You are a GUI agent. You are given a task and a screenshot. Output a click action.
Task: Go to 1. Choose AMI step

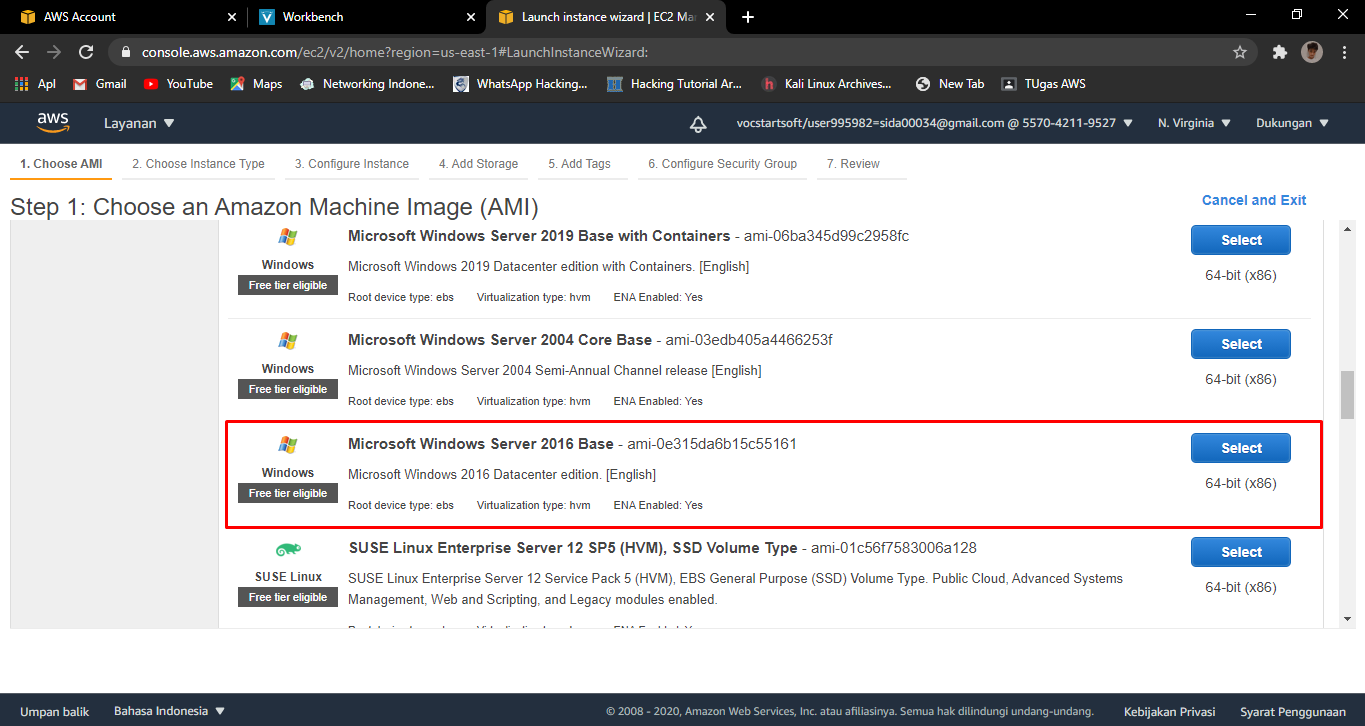pos(61,164)
